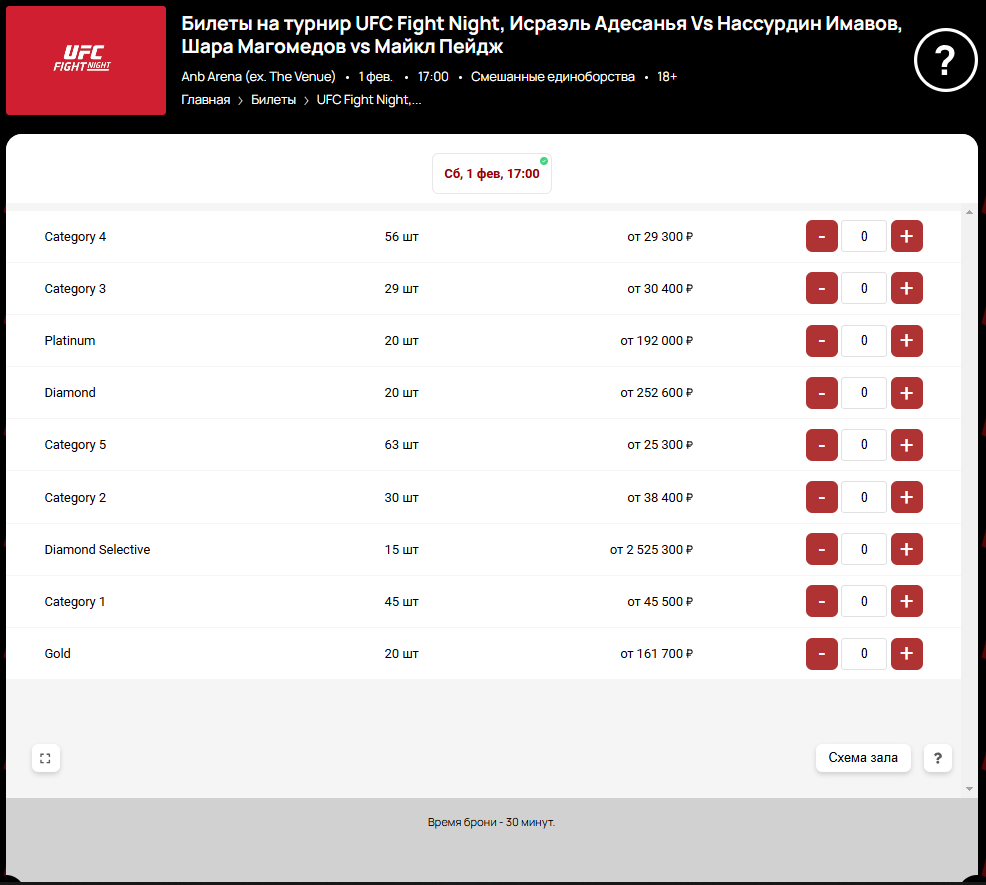Focus the Diamond Selective quantity input
Viewport: 986px width, 885px height.
(x=864, y=549)
